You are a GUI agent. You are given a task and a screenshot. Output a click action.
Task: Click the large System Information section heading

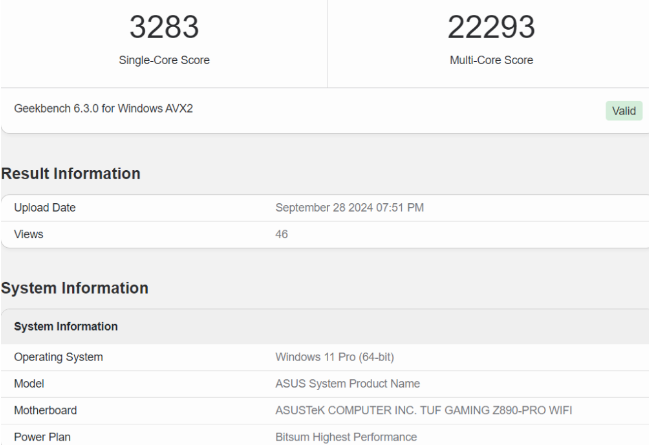(75, 288)
